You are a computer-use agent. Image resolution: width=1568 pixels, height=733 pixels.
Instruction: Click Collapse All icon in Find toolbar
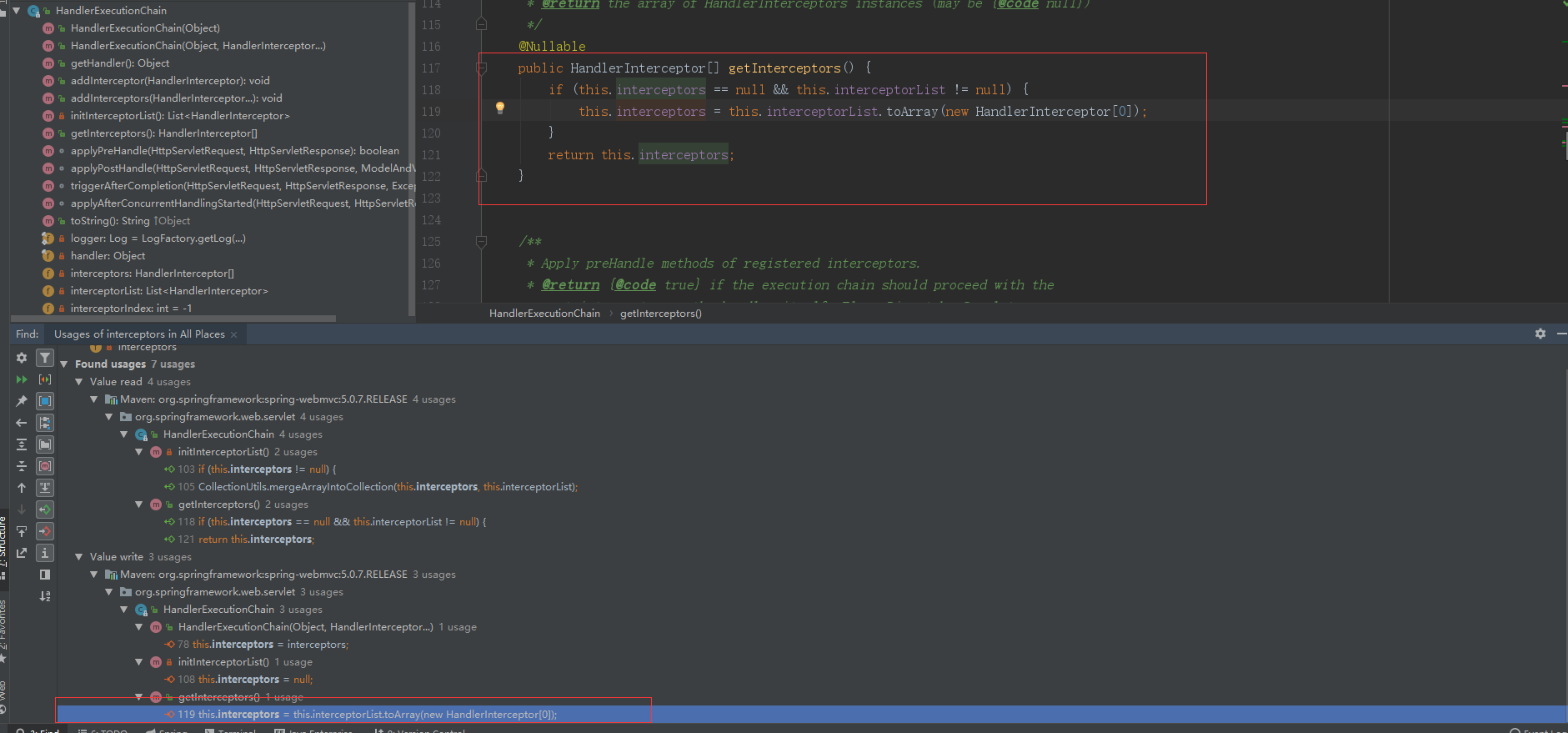point(22,466)
